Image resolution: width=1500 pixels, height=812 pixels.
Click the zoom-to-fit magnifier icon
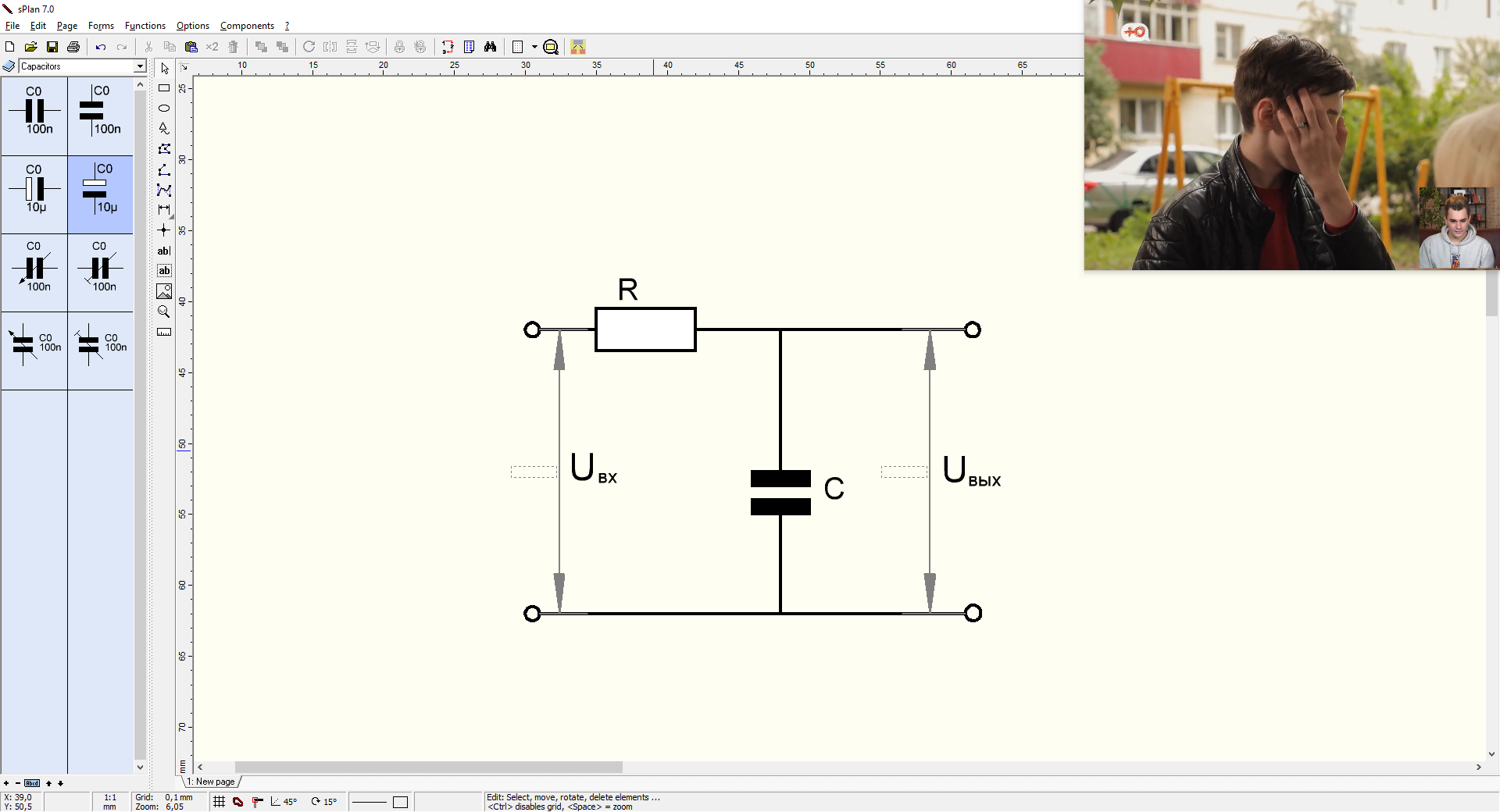tap(551, 47)
